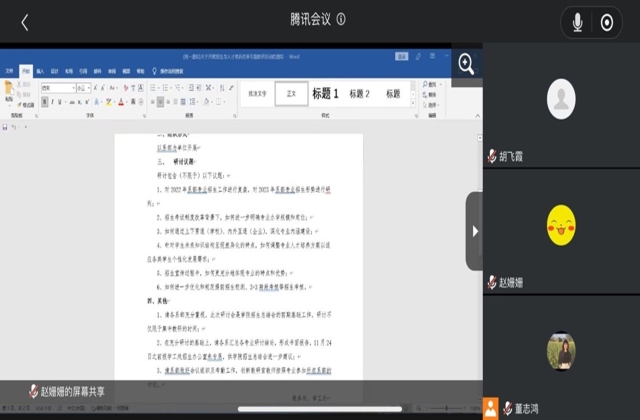
Task: Toggle the recording button in top bar
Action: [607, 22]
